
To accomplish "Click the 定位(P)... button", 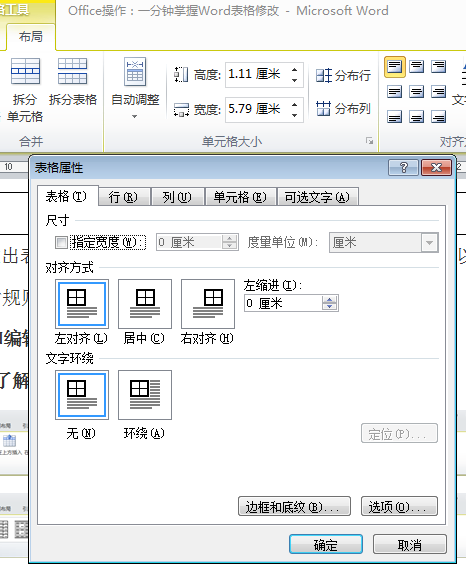I will click(399, 433).
